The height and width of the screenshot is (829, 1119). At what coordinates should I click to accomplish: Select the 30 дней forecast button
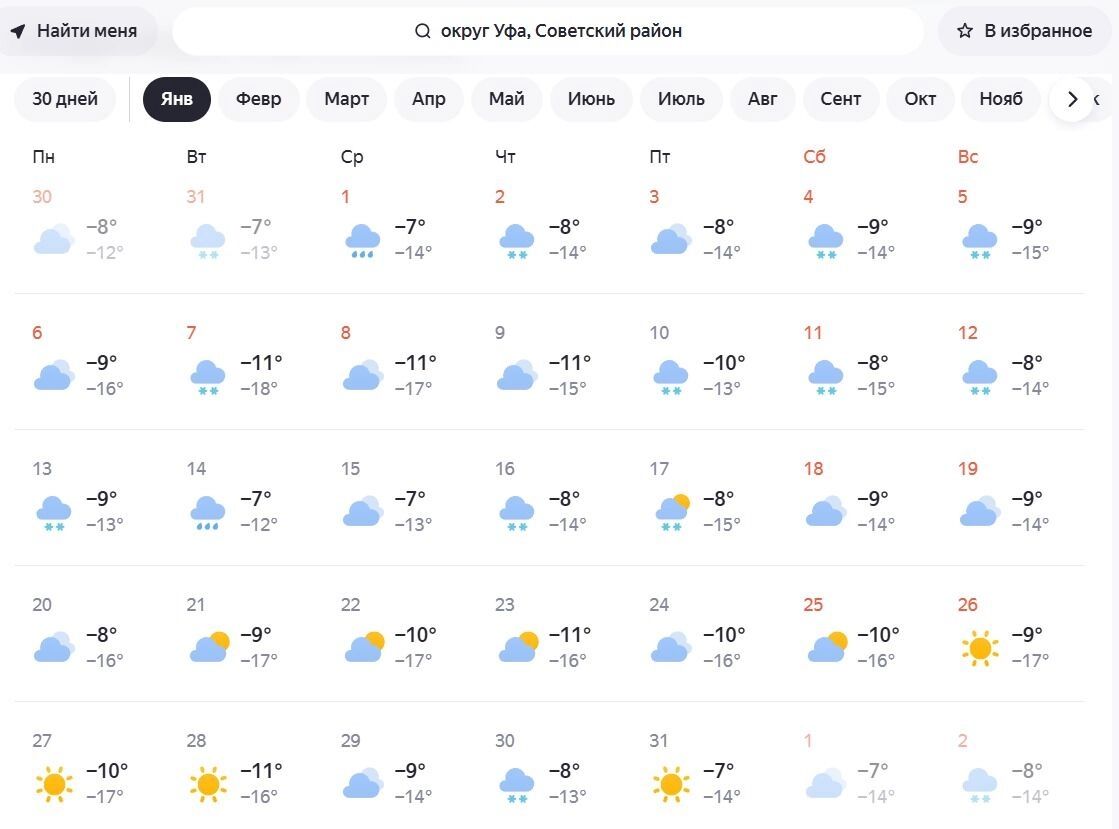(65, 99)
